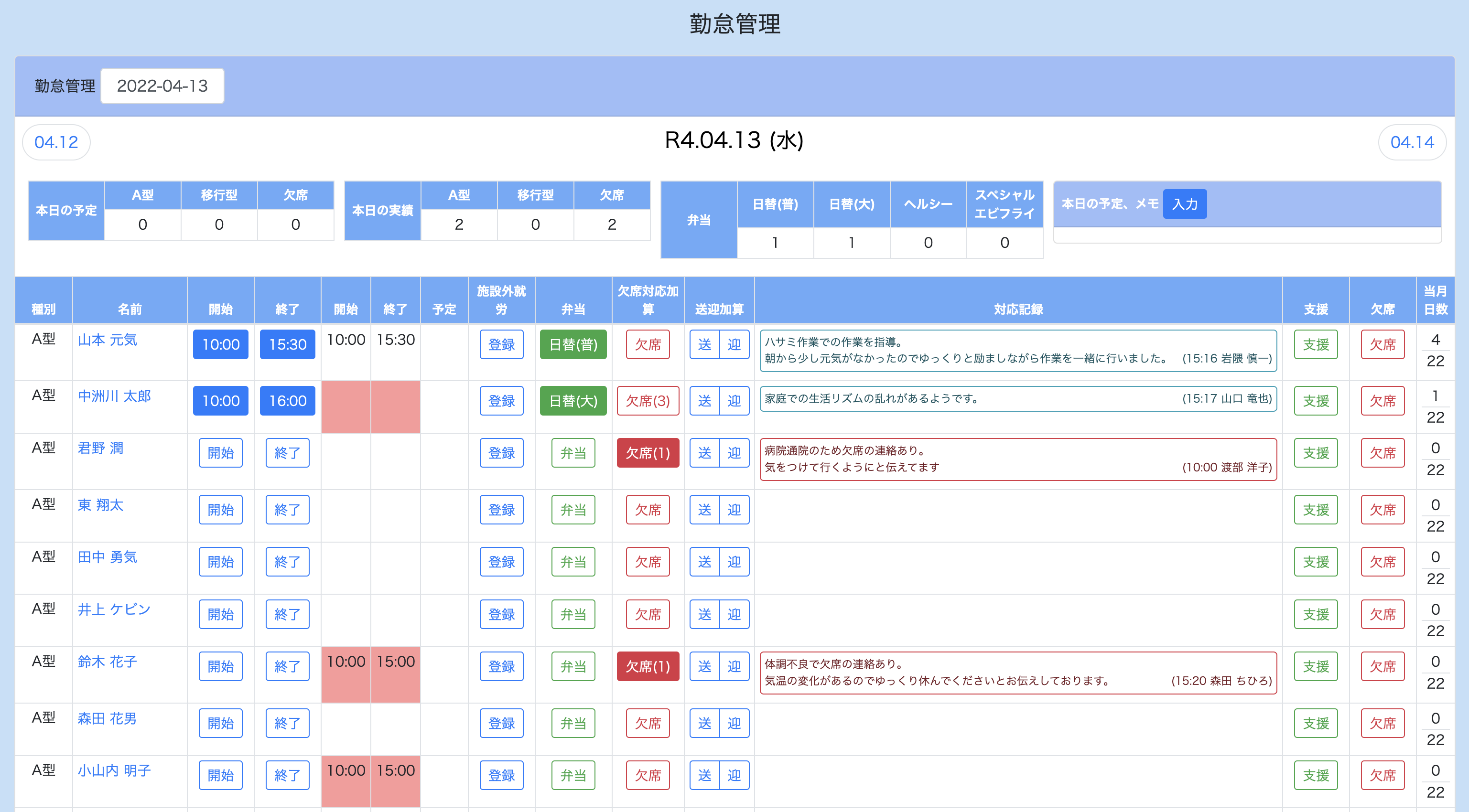
Task: Go to previous day 04.12
Action: 56,142
